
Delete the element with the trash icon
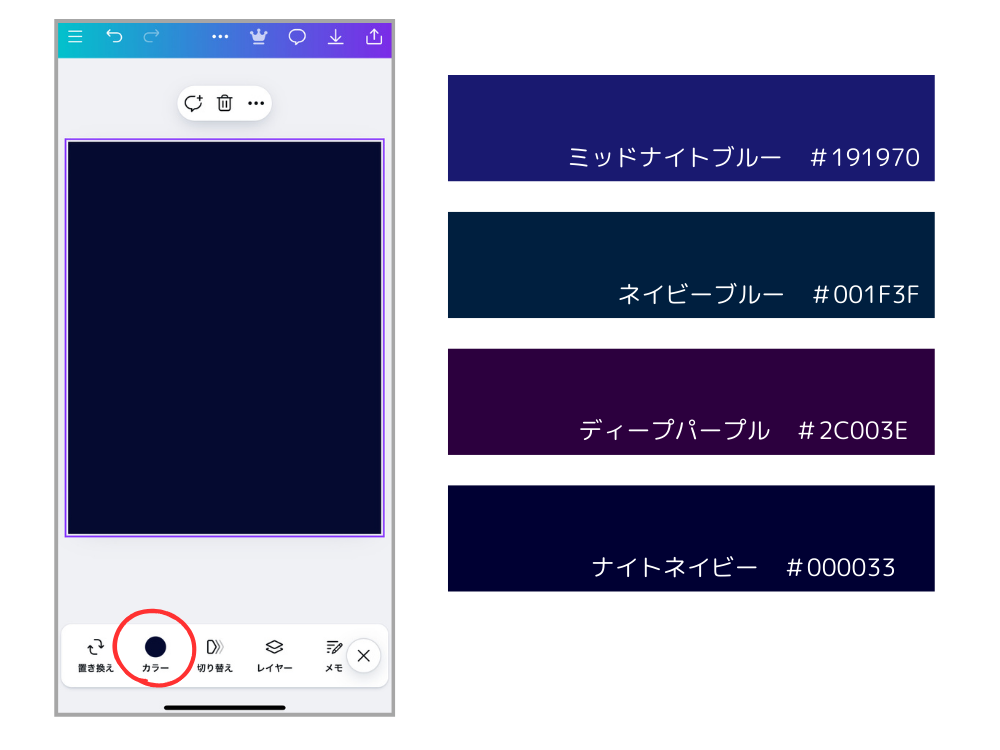(x=224, y=103)
